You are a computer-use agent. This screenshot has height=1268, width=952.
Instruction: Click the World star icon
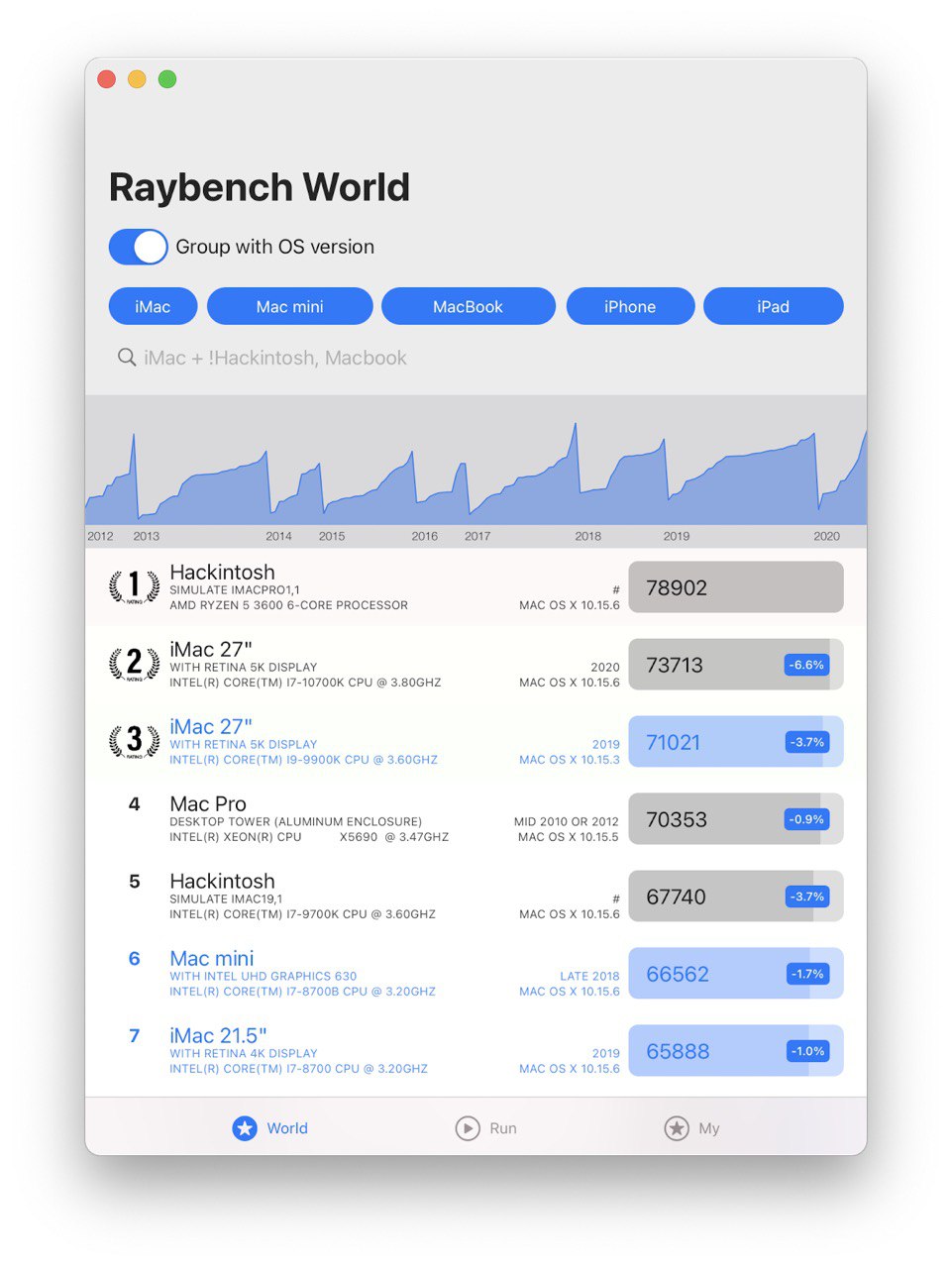245,1128
